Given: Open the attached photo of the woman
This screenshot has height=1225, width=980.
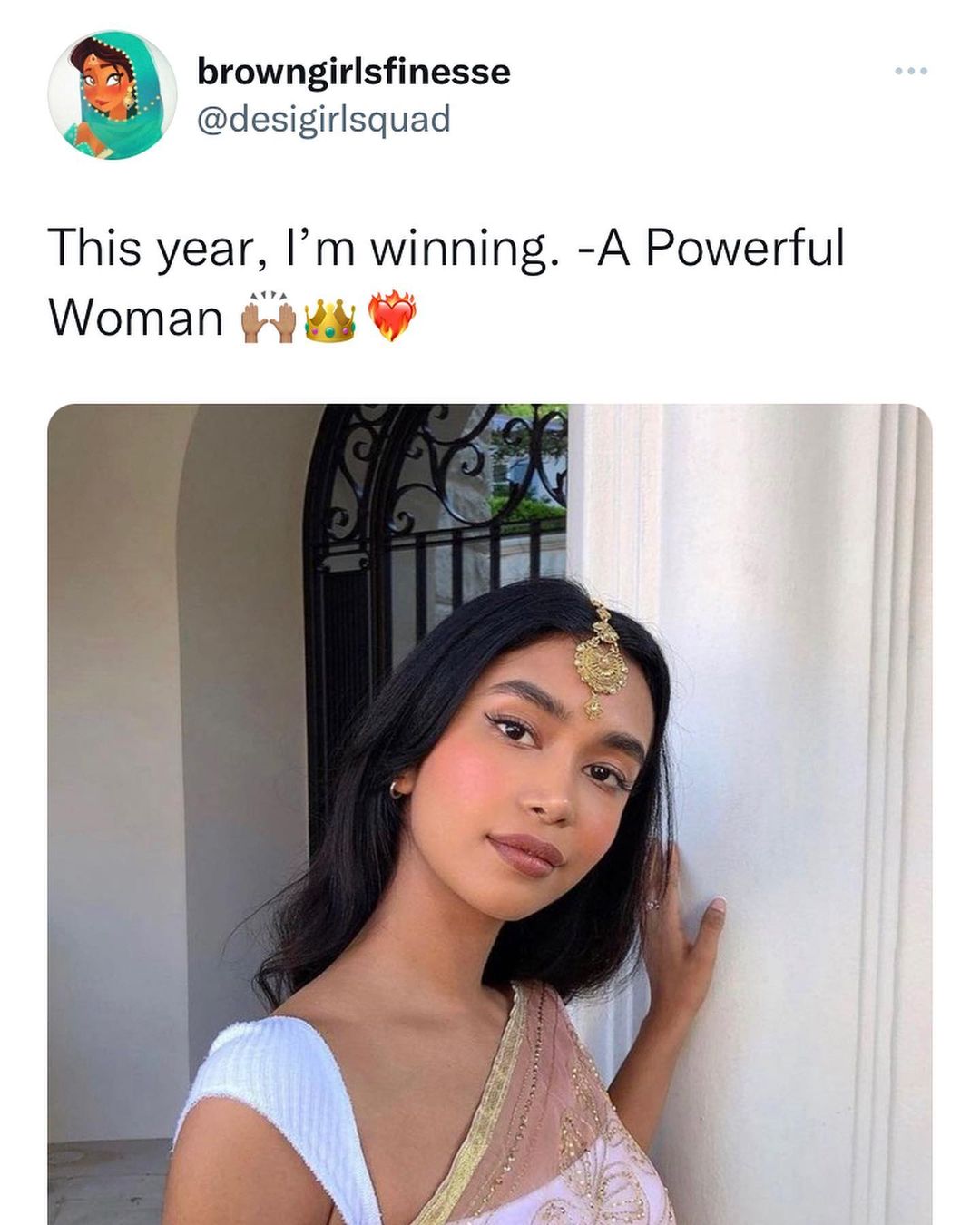Looking at the screenshot, I should 490,814.
